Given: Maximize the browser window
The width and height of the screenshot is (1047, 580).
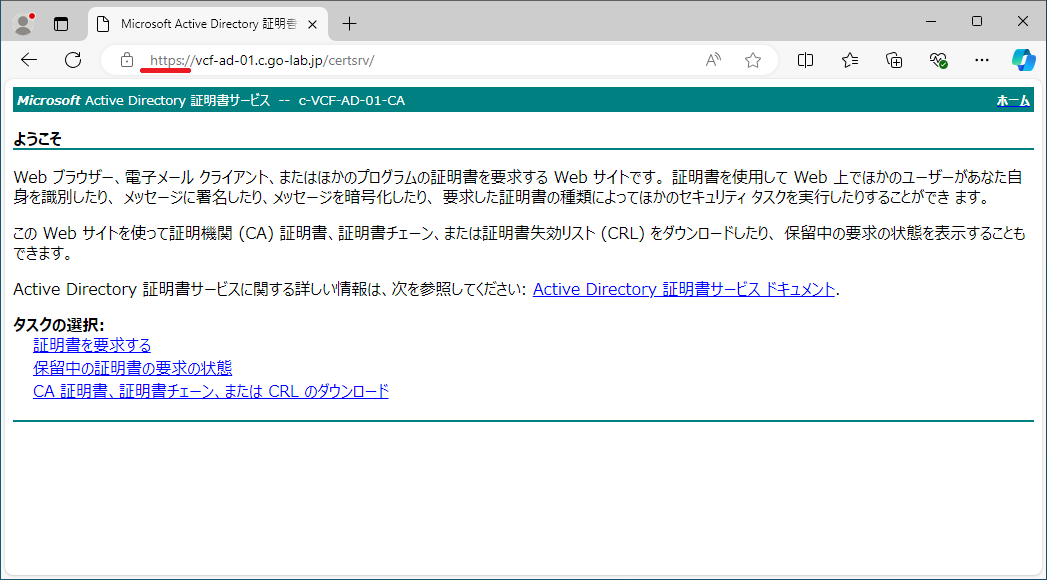Looking at the screenshot, I should (x=977, y=21).
